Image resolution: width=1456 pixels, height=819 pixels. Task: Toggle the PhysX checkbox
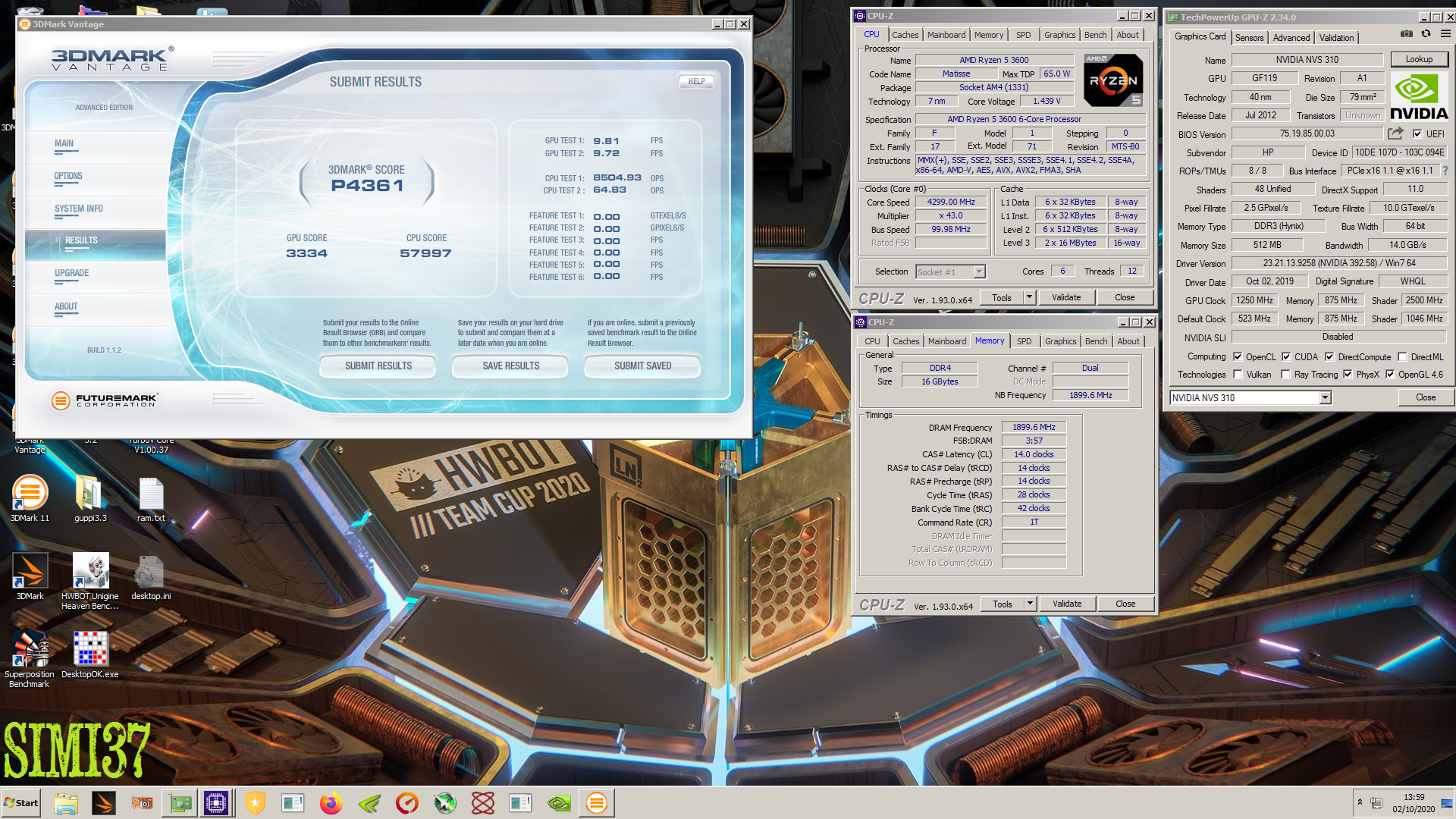[1348, 374]
